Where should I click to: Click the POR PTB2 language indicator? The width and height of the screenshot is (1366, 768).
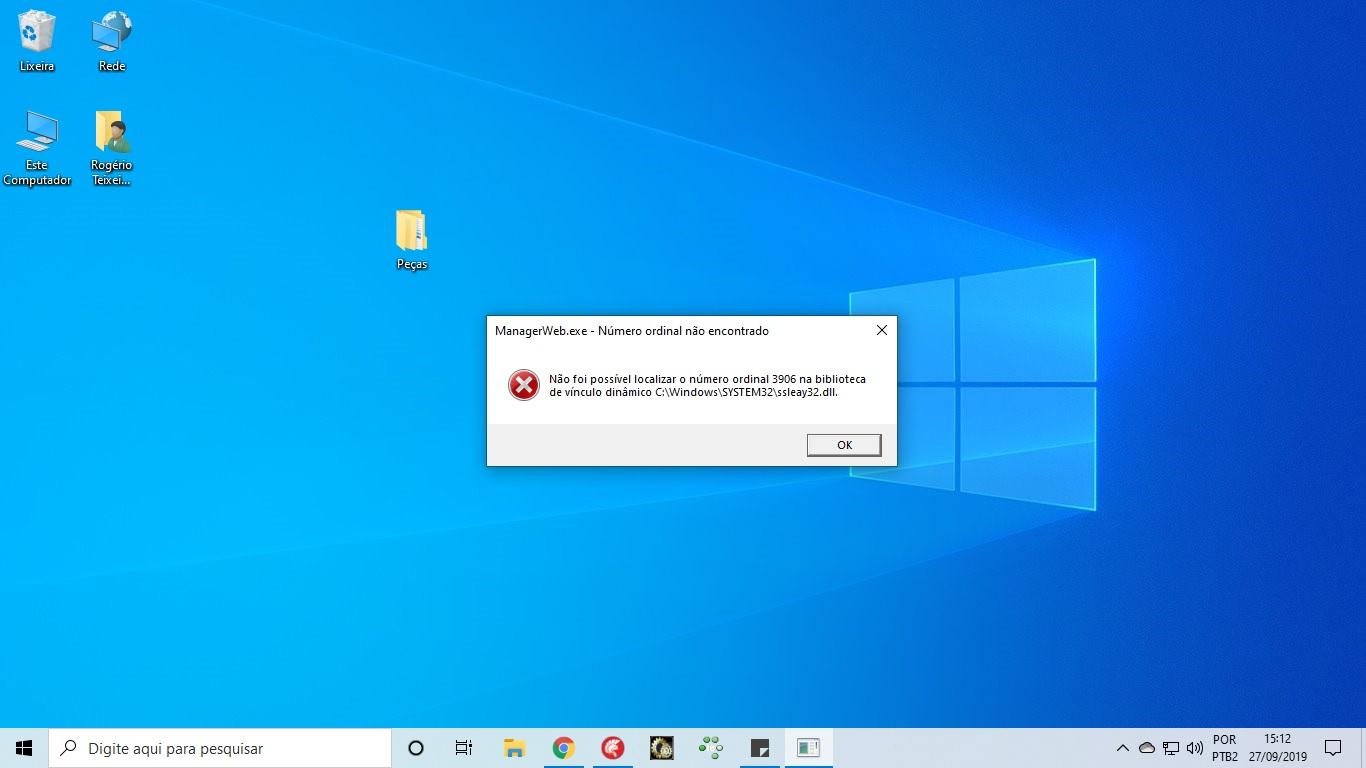tap(1225, 748)
